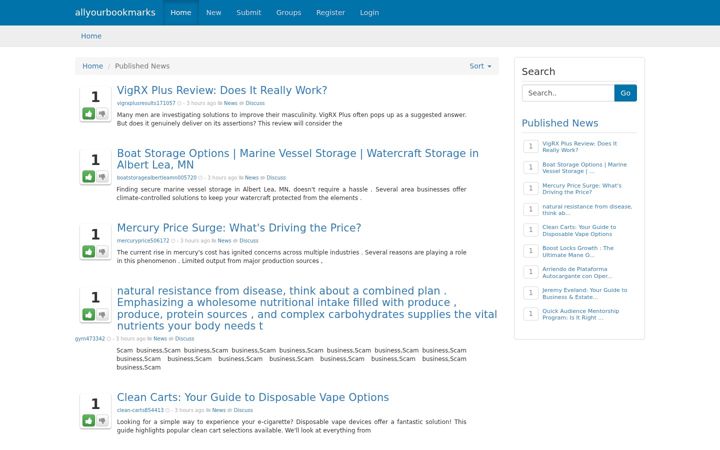
Task: Open sidebar link Boost Locks Growth
Action: click(x=578, y=252)
